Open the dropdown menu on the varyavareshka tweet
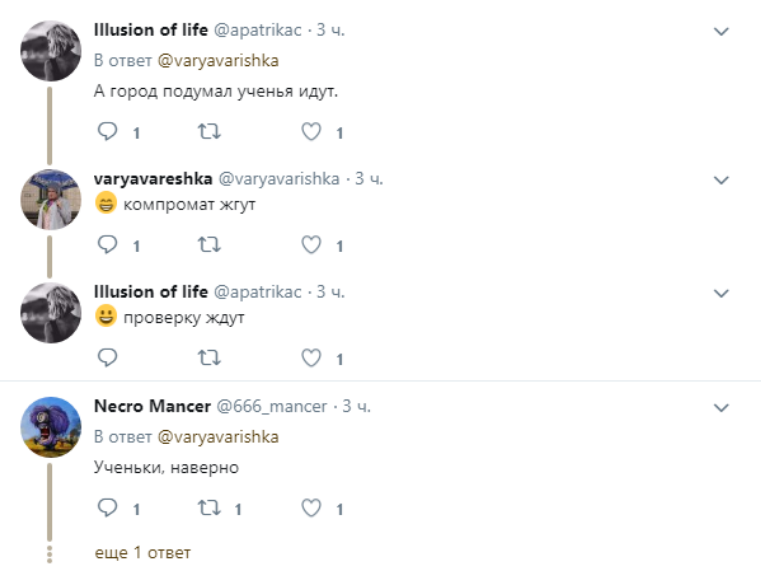The width and height of the screenshot is (761, 567). 721,180
